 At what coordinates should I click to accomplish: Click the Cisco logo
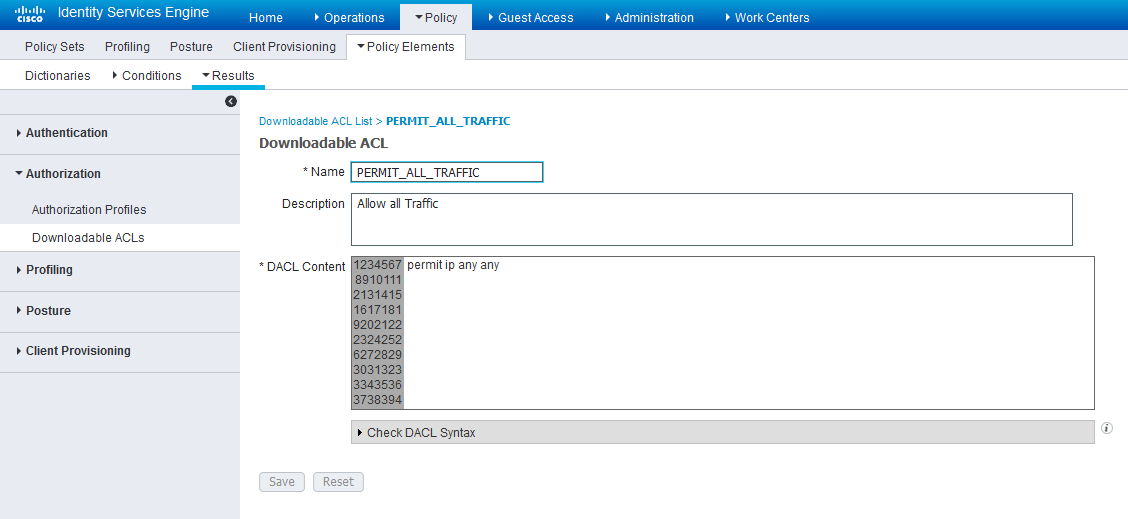point(29,14)
